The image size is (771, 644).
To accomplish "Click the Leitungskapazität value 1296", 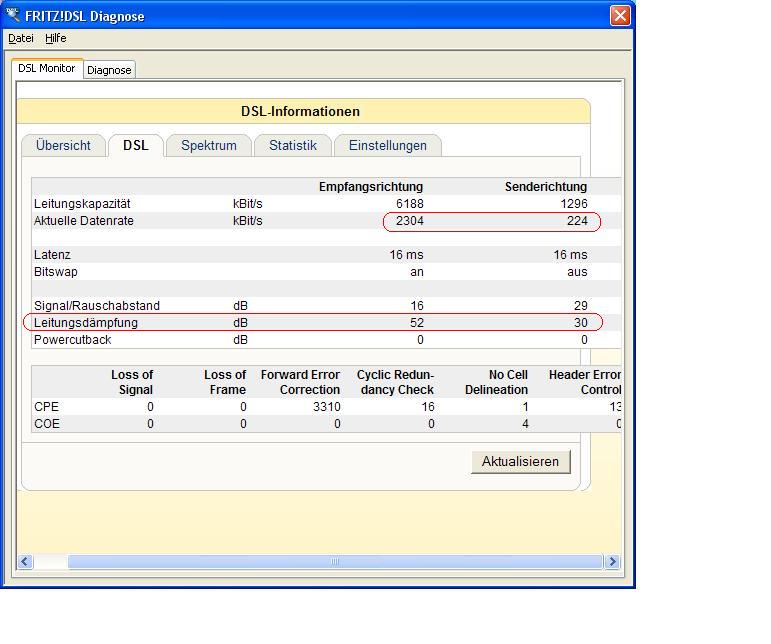I will pos(574,204).
